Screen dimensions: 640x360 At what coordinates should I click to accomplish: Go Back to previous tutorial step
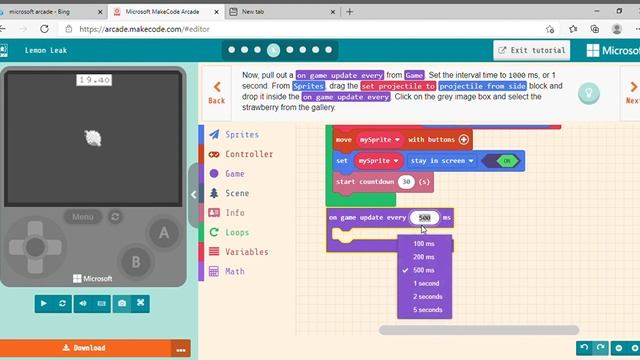coord(217,93)
